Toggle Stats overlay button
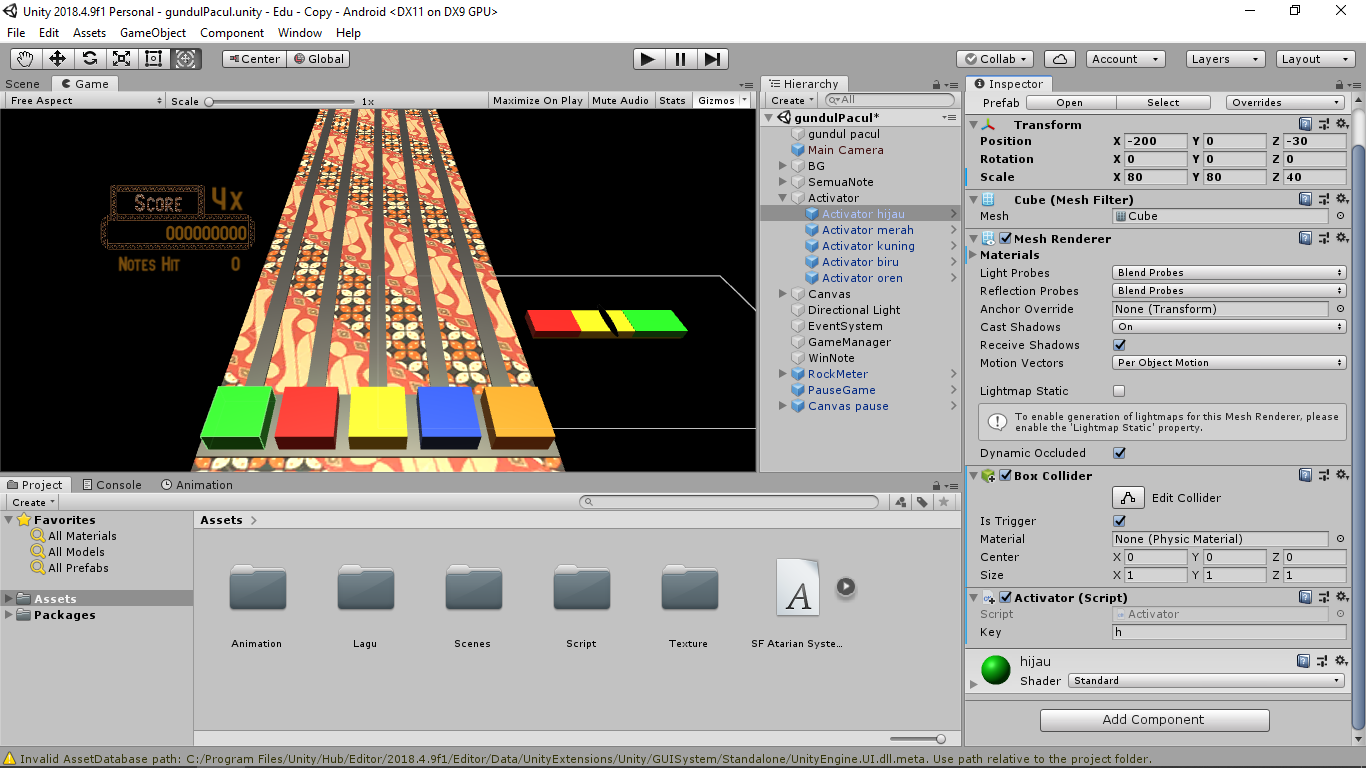 (673, 100)
